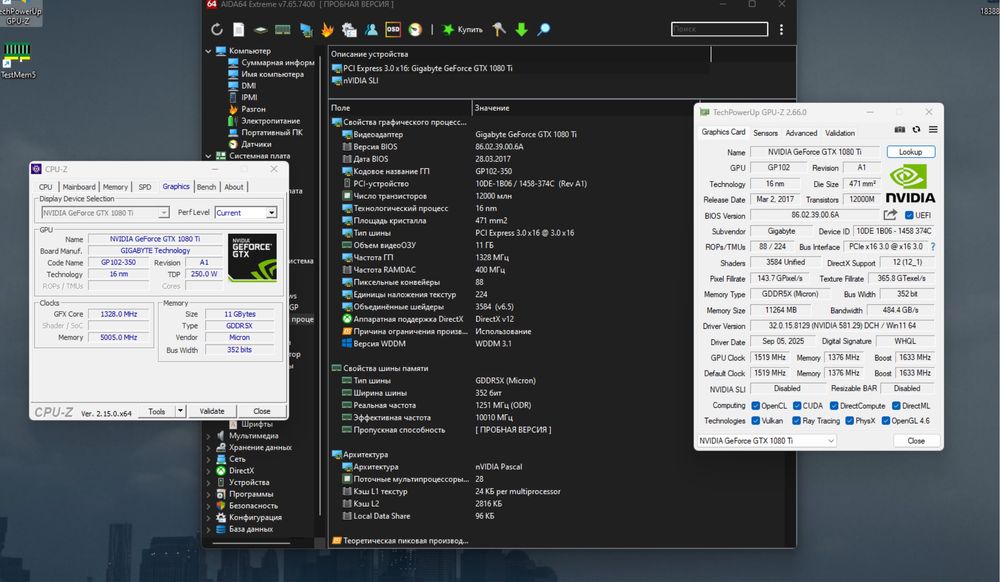The image size is (1000, 582).
Task: Expand the Сеть tree node in AIDA64
Action: (x=208, y=459)
